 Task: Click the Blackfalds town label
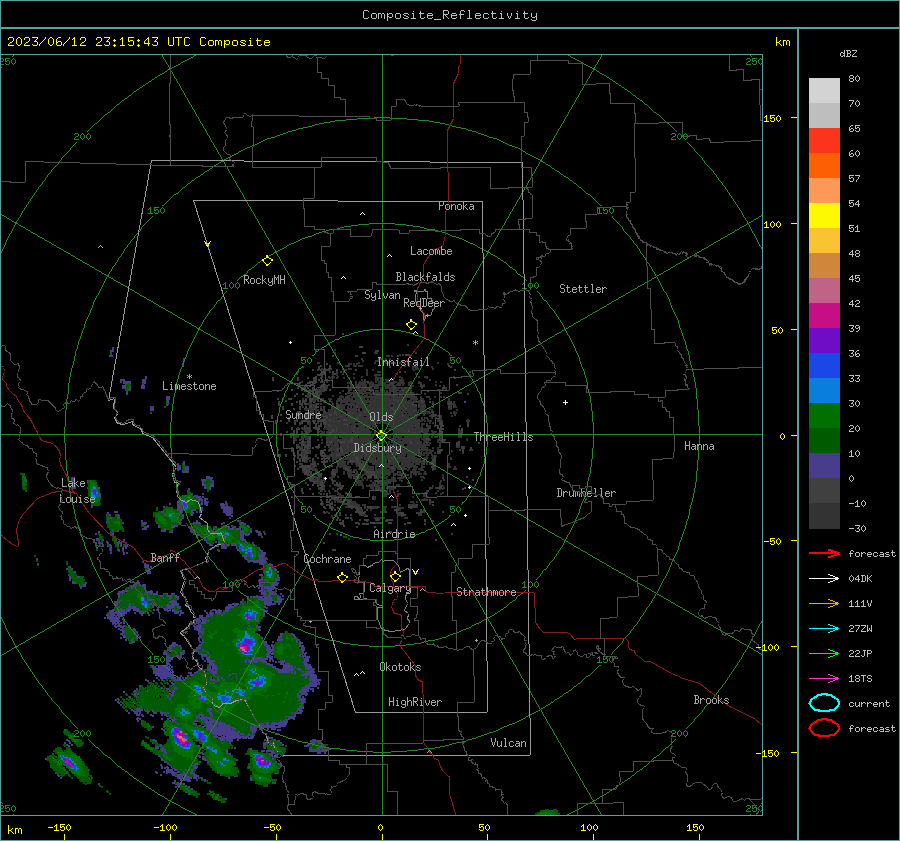425,277
